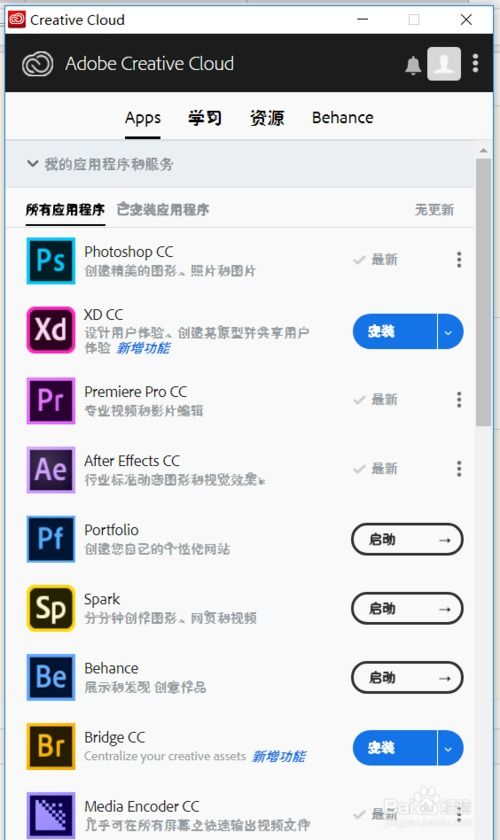Open After Effects CC more options menu
This screenshot has height=840, width=500.
(x=459, y=469)
